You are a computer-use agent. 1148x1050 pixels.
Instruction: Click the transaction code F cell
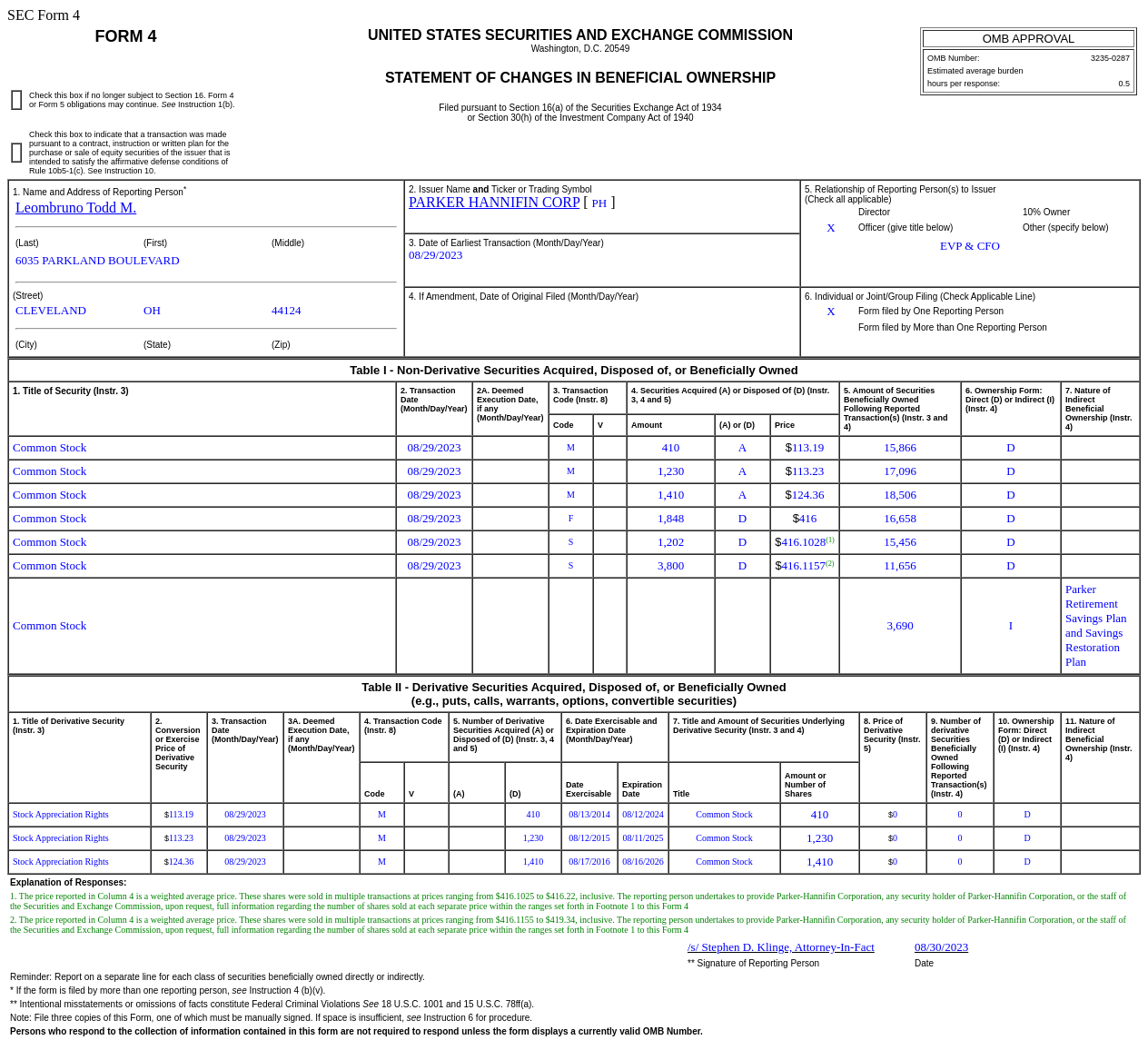(x=570, y=519)
